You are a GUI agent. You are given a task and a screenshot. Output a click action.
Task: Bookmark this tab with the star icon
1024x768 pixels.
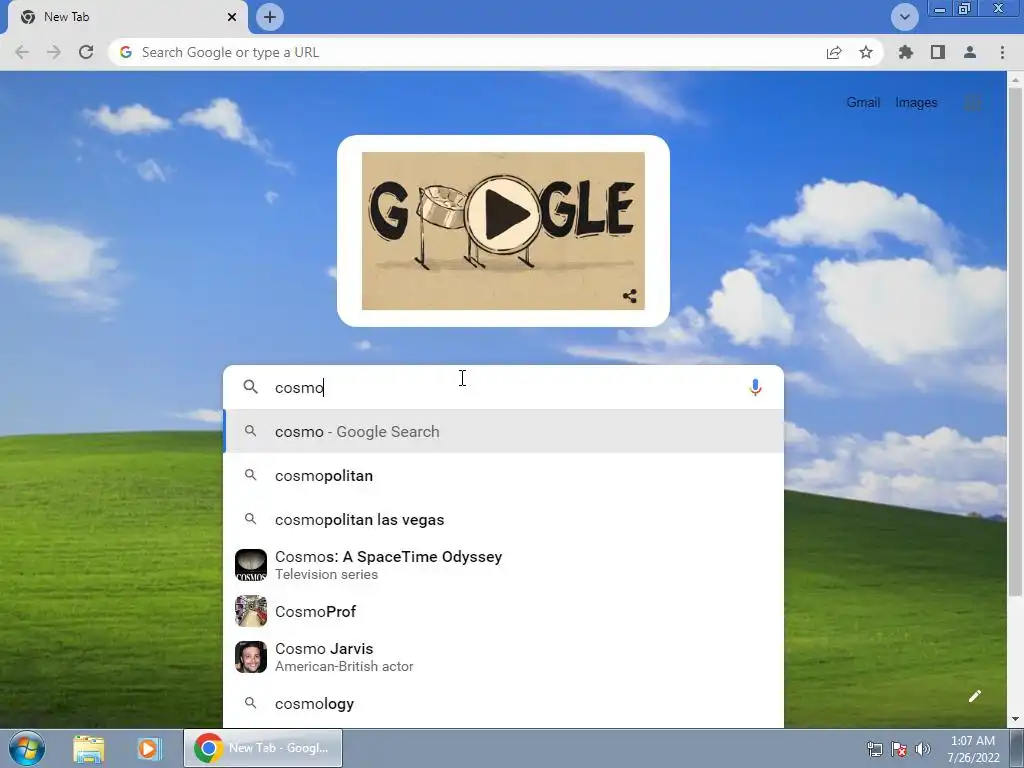pyautogui.click(x=866, y=52)
